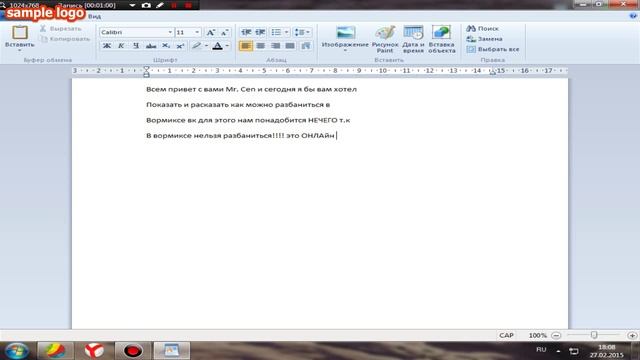This screenshot has height=360, width=640.
Task: Open the Yandex browser taskbar icon
Action: [x=94, y=351]
